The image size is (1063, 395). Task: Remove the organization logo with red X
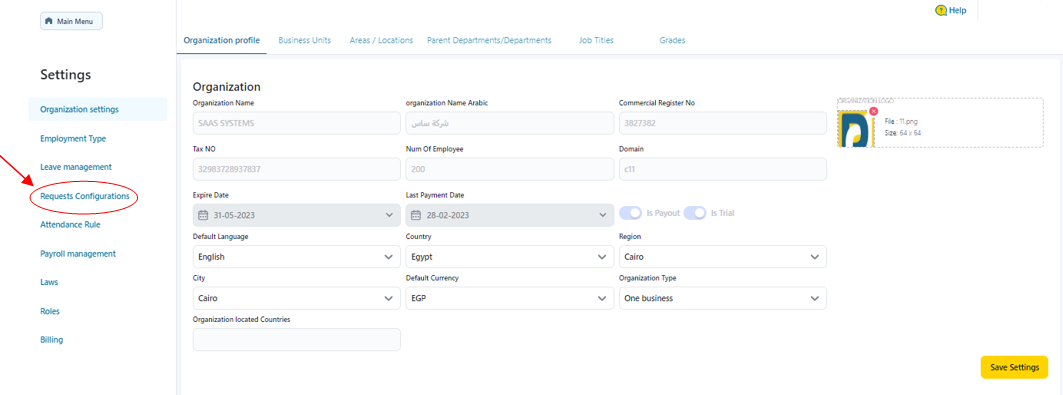pyautogui.click(x=873, y=111)
